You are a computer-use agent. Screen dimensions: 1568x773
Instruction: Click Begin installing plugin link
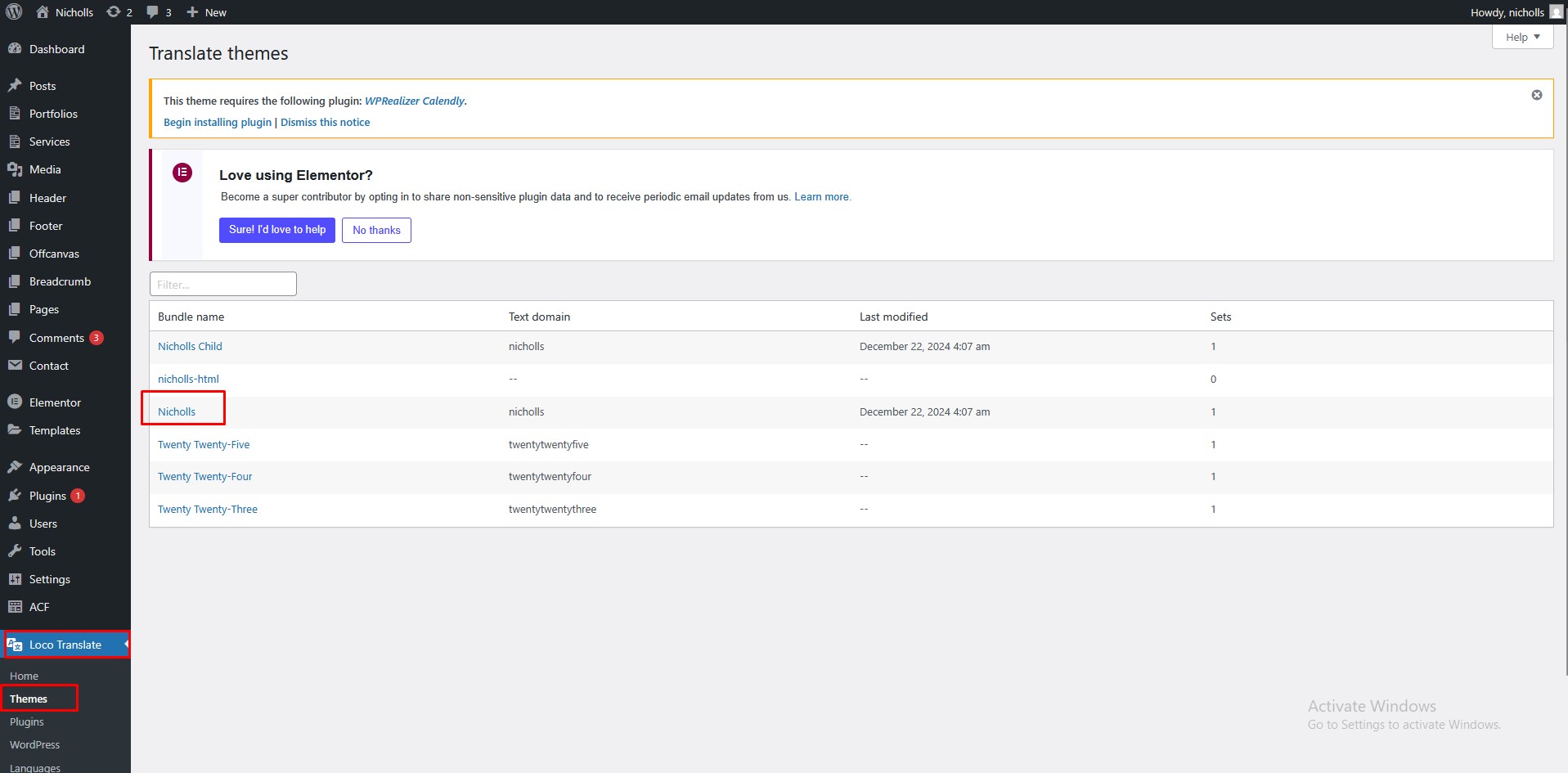click(x=218, y=123)
